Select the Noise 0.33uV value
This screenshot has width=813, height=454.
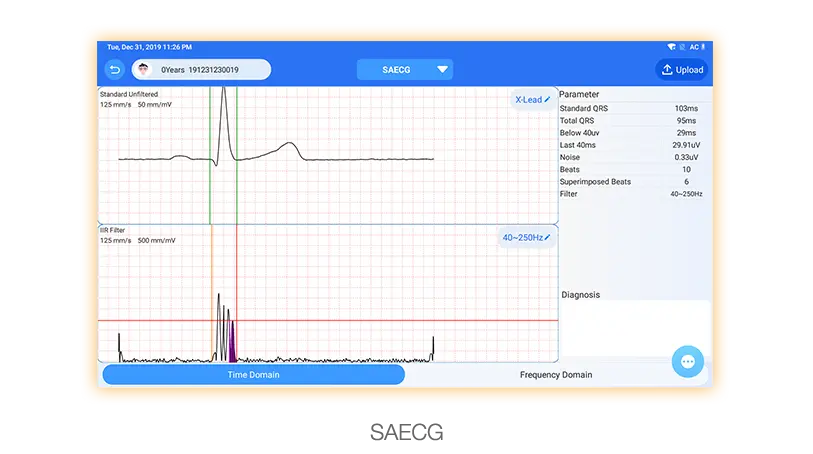686,157
